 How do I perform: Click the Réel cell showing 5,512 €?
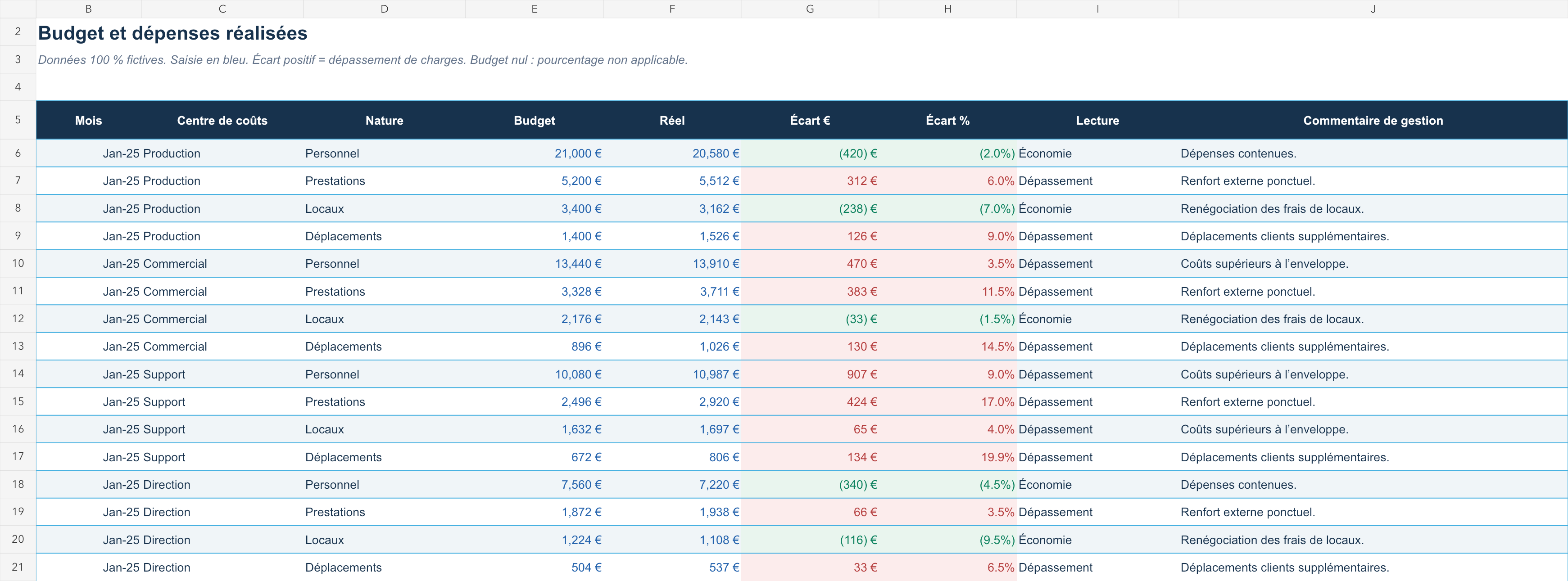pyautogui.click(x=672, y=180)
